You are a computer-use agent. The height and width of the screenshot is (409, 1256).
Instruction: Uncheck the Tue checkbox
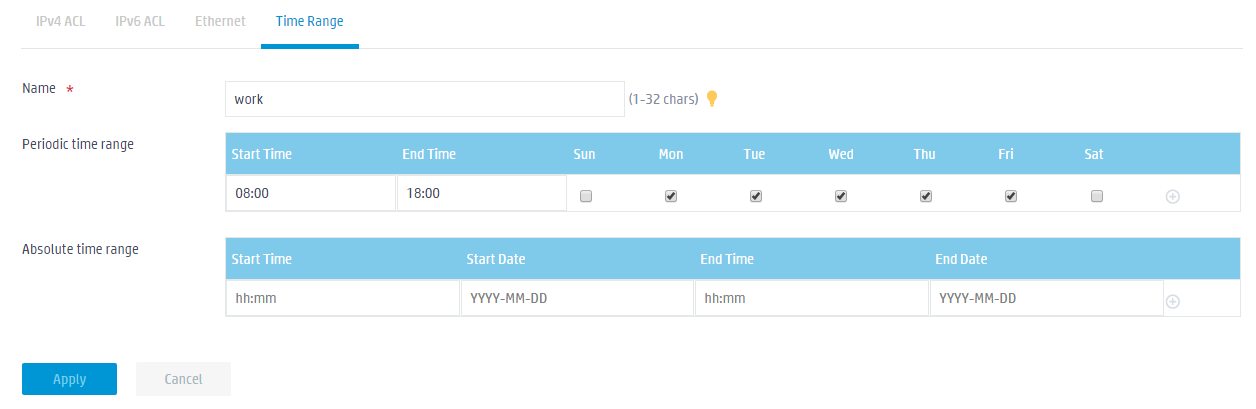(756, 197)
